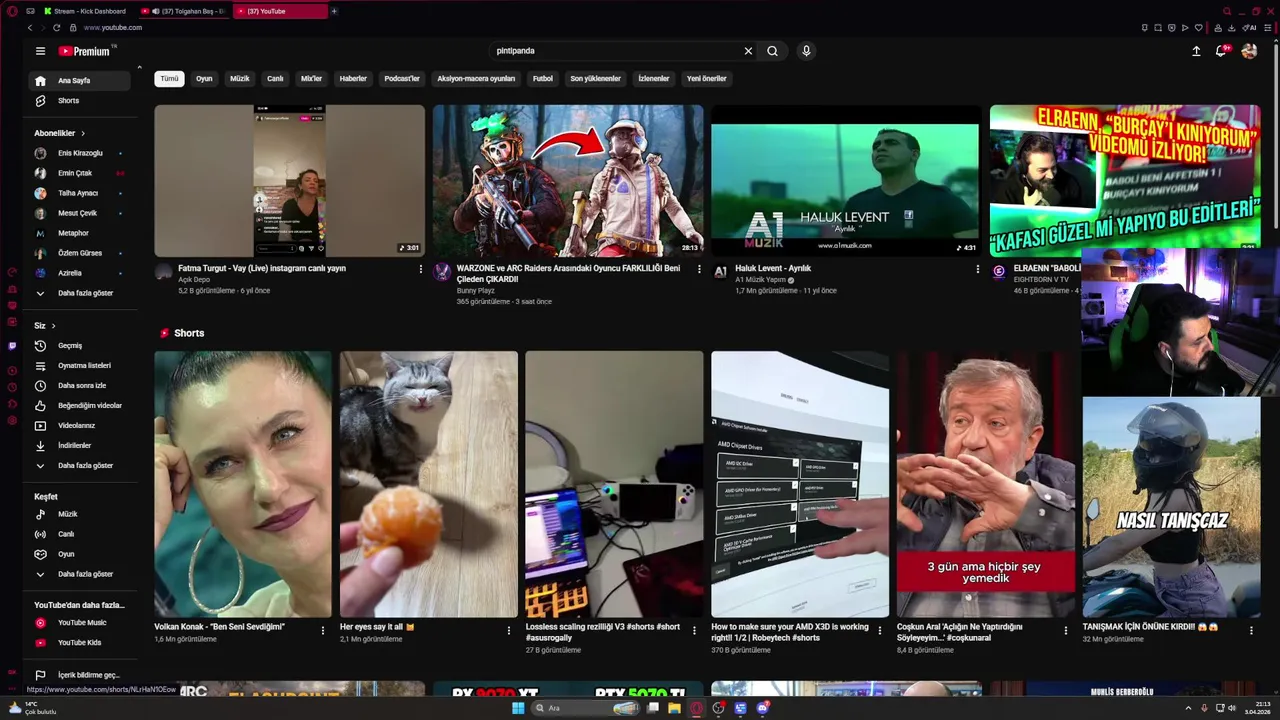Open Canlı under Keşfet
The height and width of the screenshot is (720, 1280).
[80, 534]
